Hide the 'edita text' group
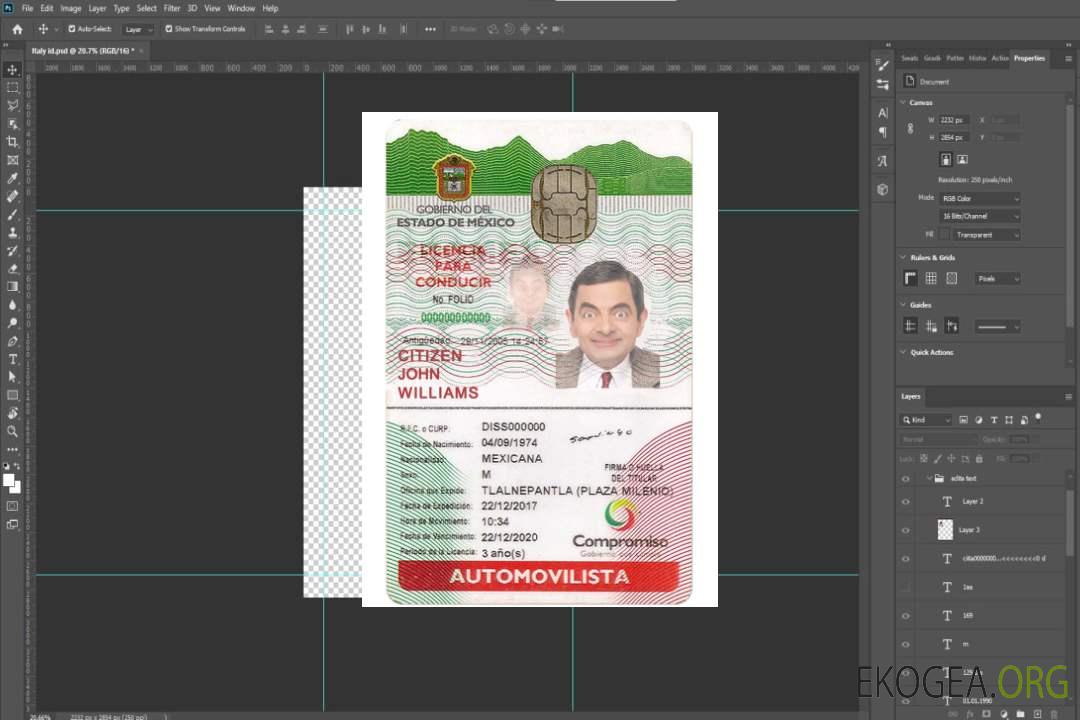Viewport: 1080px width, 720px height. [x=906, y=479]
